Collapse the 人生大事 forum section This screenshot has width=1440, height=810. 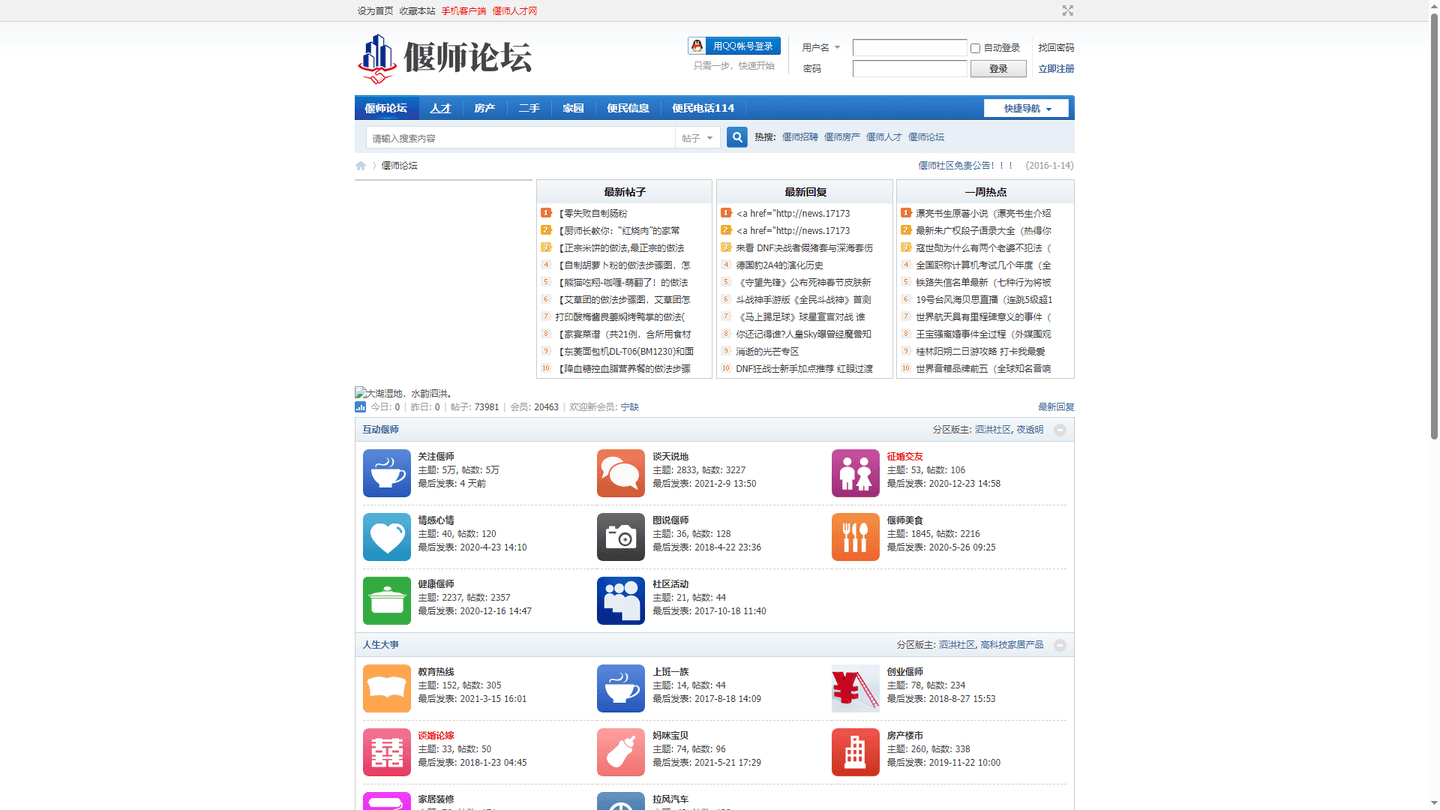click(1060, 645)
